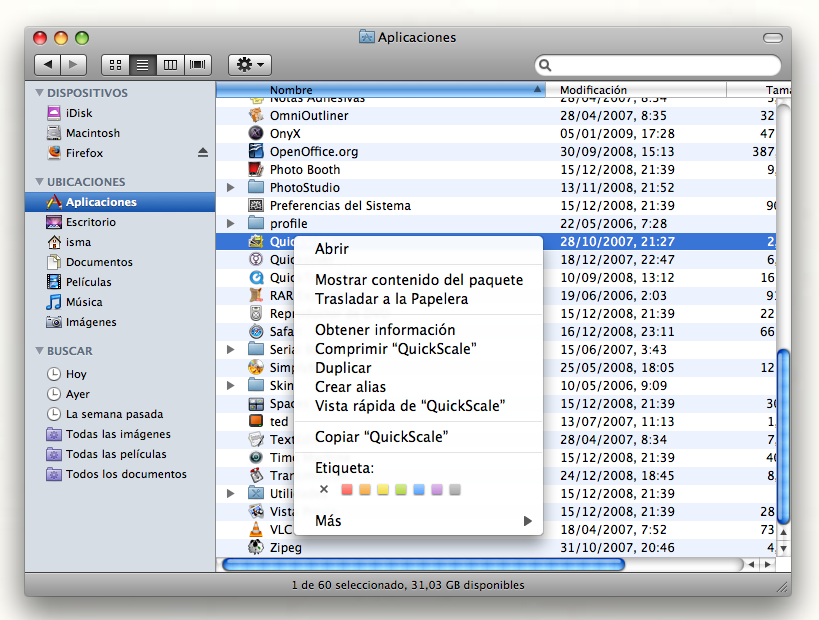Click the vertical scrollbar thumb

[x=783, y=437]
